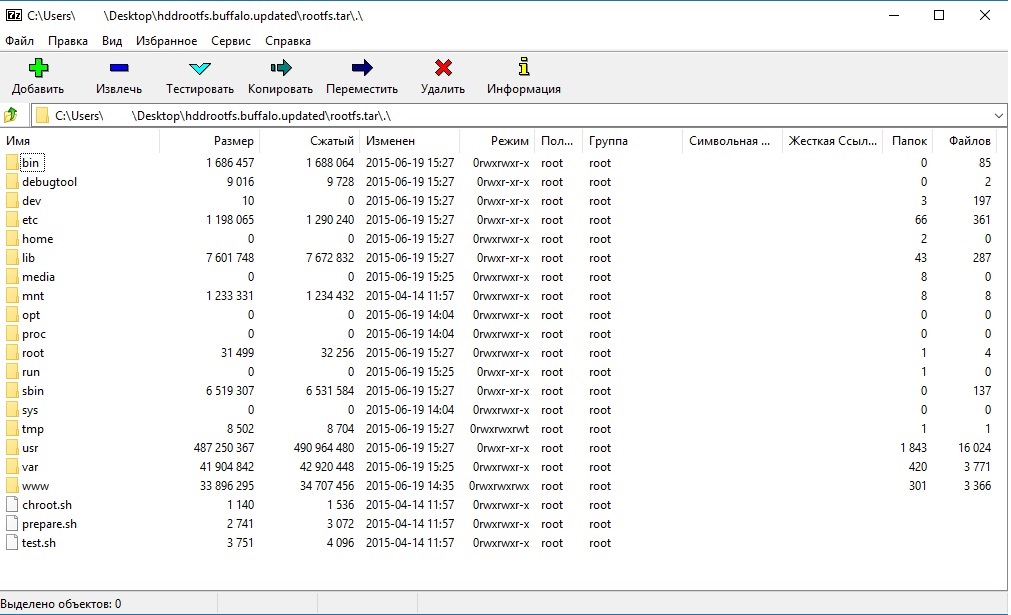
Task: Open the Вид menu
Action: pyautogui.click(x=112, y=41)
